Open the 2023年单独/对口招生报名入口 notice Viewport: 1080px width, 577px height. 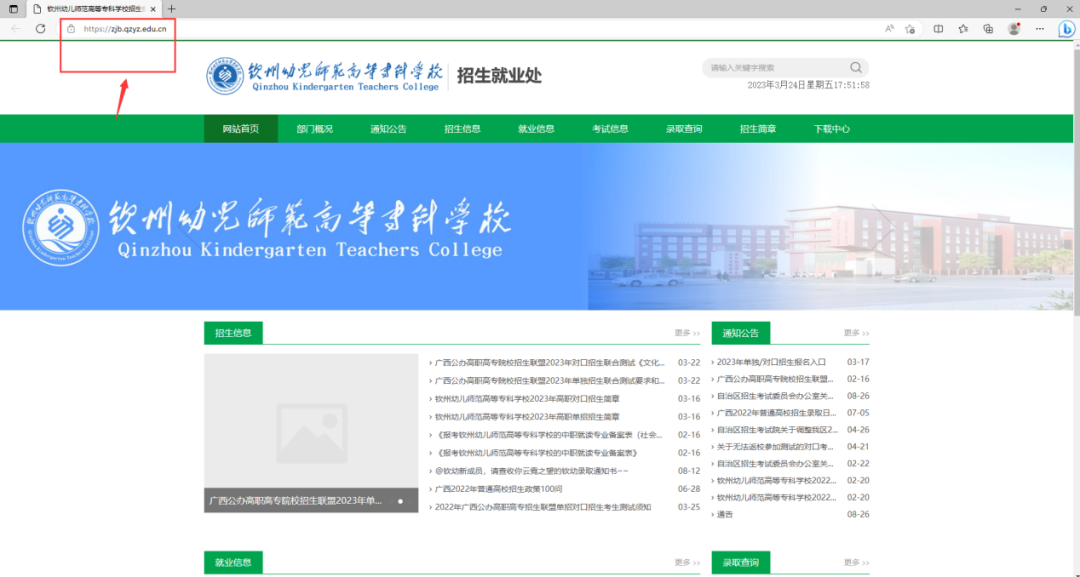771,362
